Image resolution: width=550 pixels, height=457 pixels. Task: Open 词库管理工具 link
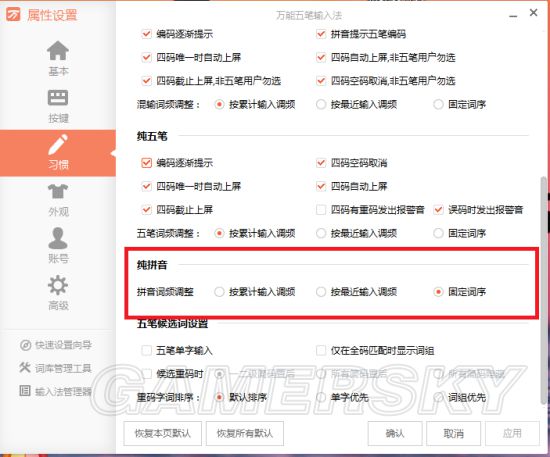[63, 368]
